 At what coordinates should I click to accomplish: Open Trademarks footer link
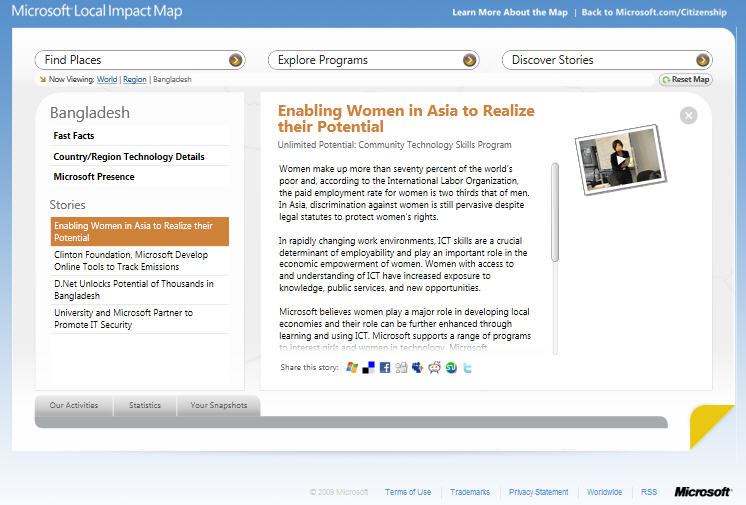tap(470, 492)
